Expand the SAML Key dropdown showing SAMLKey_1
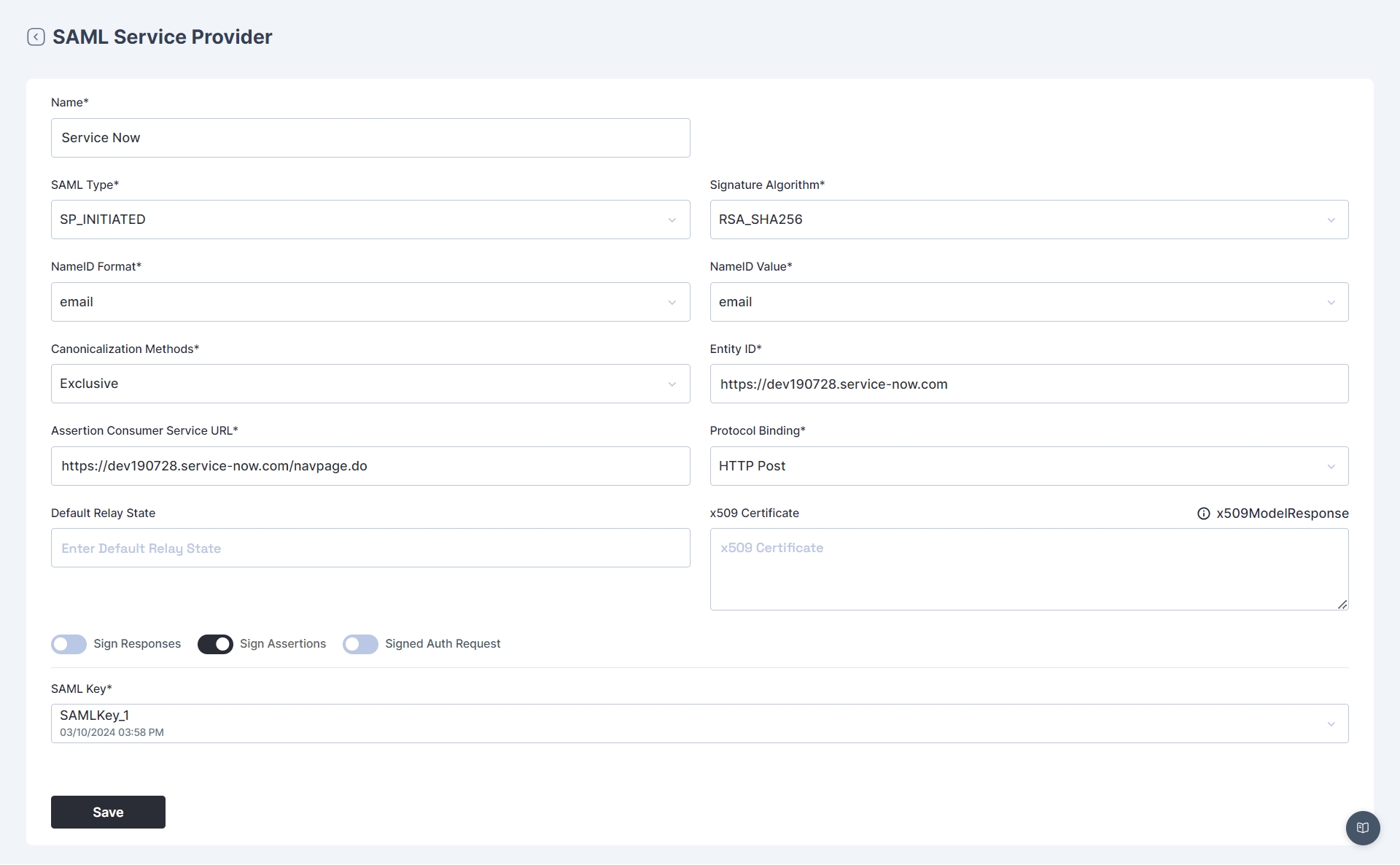This screenshot has width=1400, height=865. [x=699, y=724]
